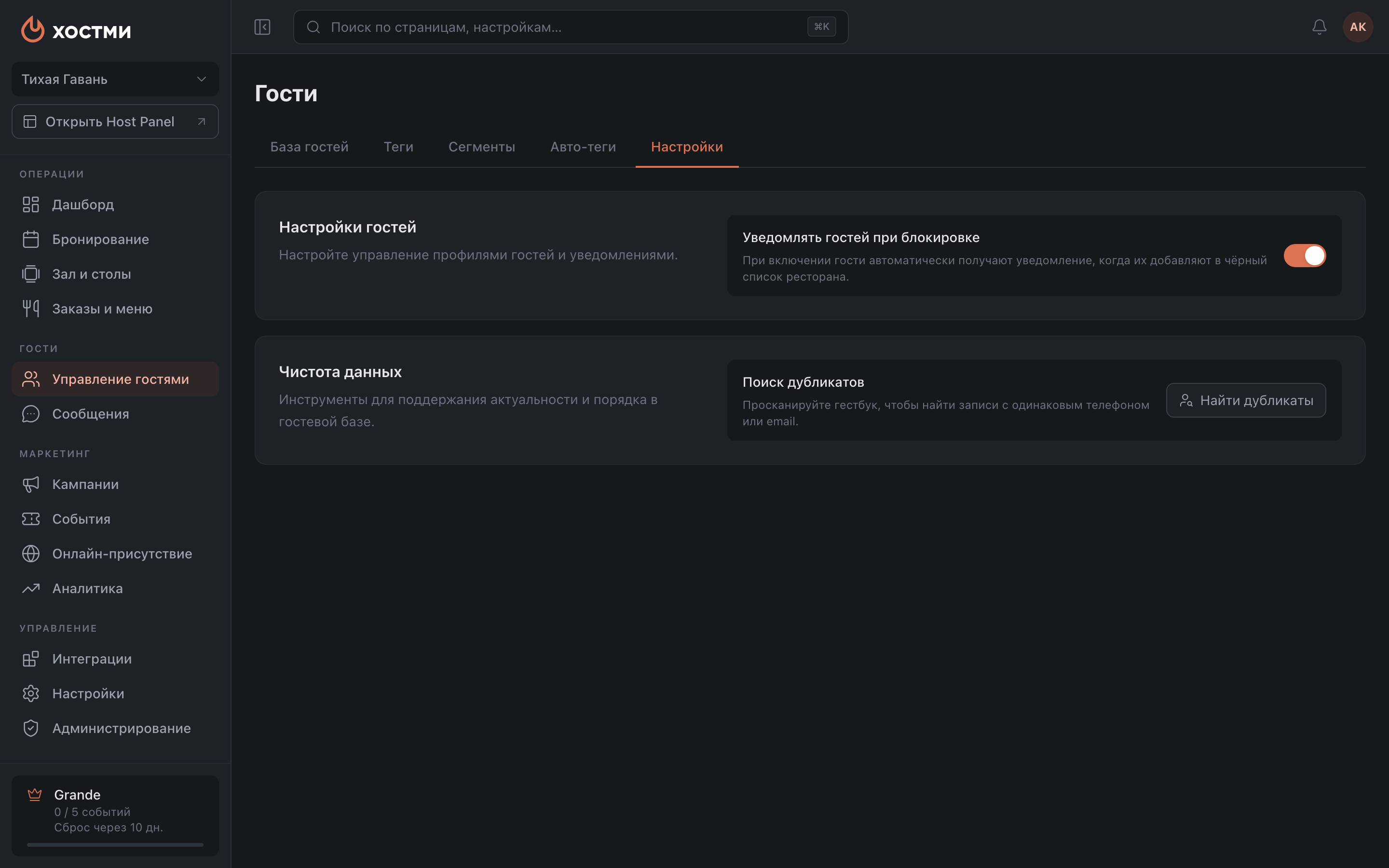Open the AK user avatar menu

[1358, 27]
